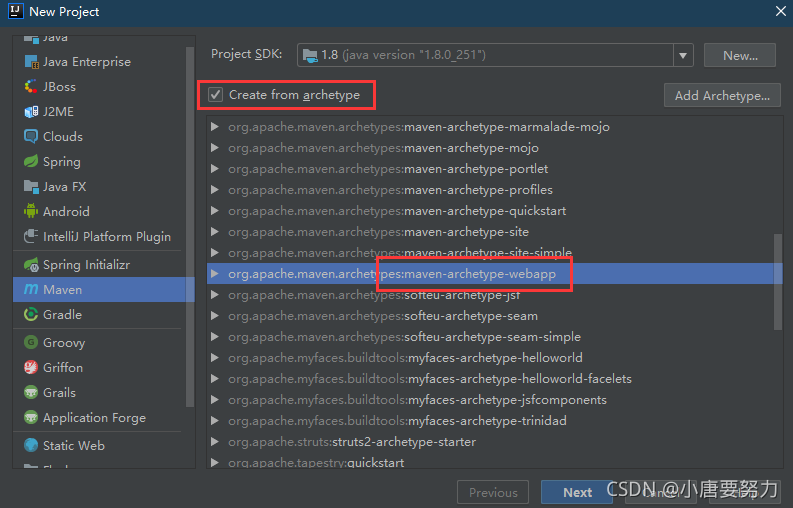
Task: Expand maven-archetype-portlet tree arrow
Action: 215,168
